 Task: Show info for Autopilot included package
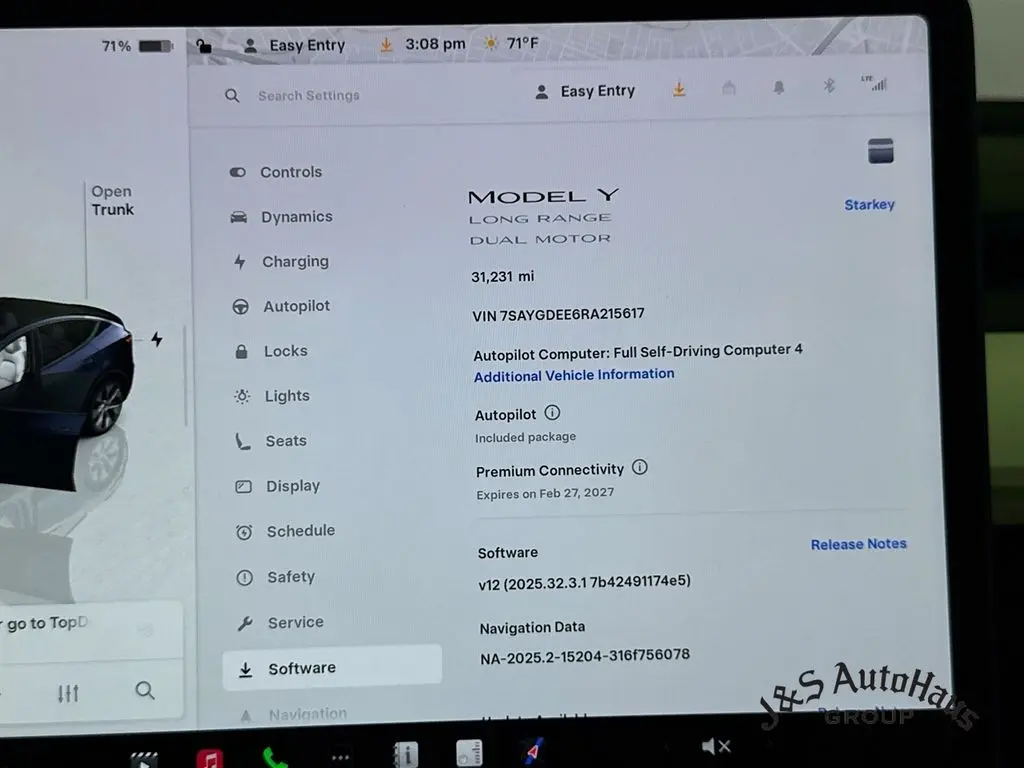pyautogui.click(x=552, y=413)
